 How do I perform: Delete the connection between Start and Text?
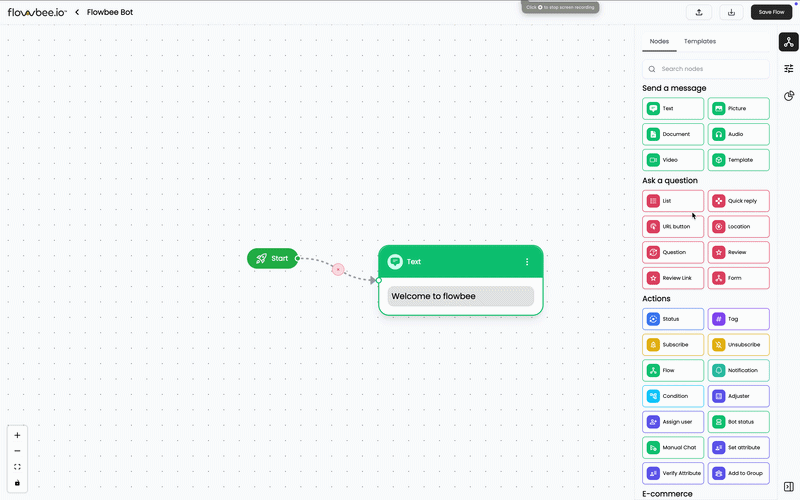click(338, 269)
